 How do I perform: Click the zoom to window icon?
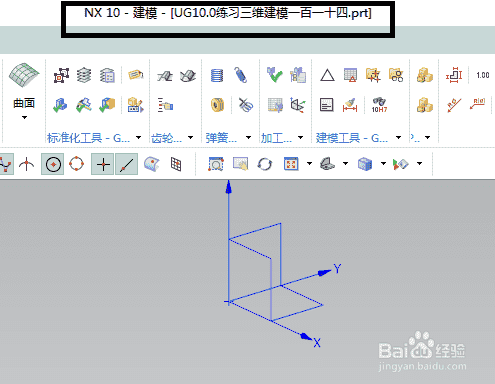click(x=216, y=164)
